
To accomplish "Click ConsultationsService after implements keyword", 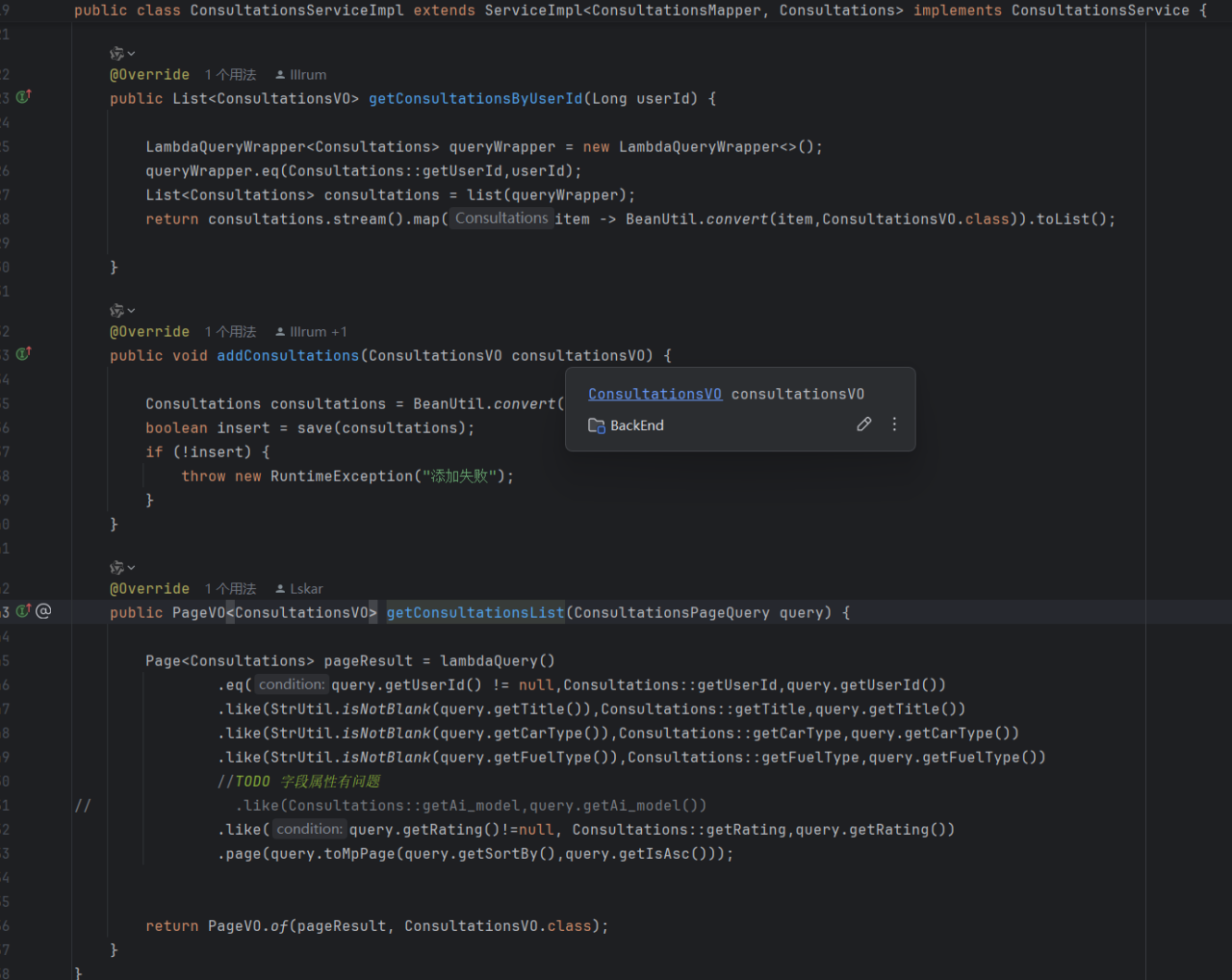I will 1100,11.
